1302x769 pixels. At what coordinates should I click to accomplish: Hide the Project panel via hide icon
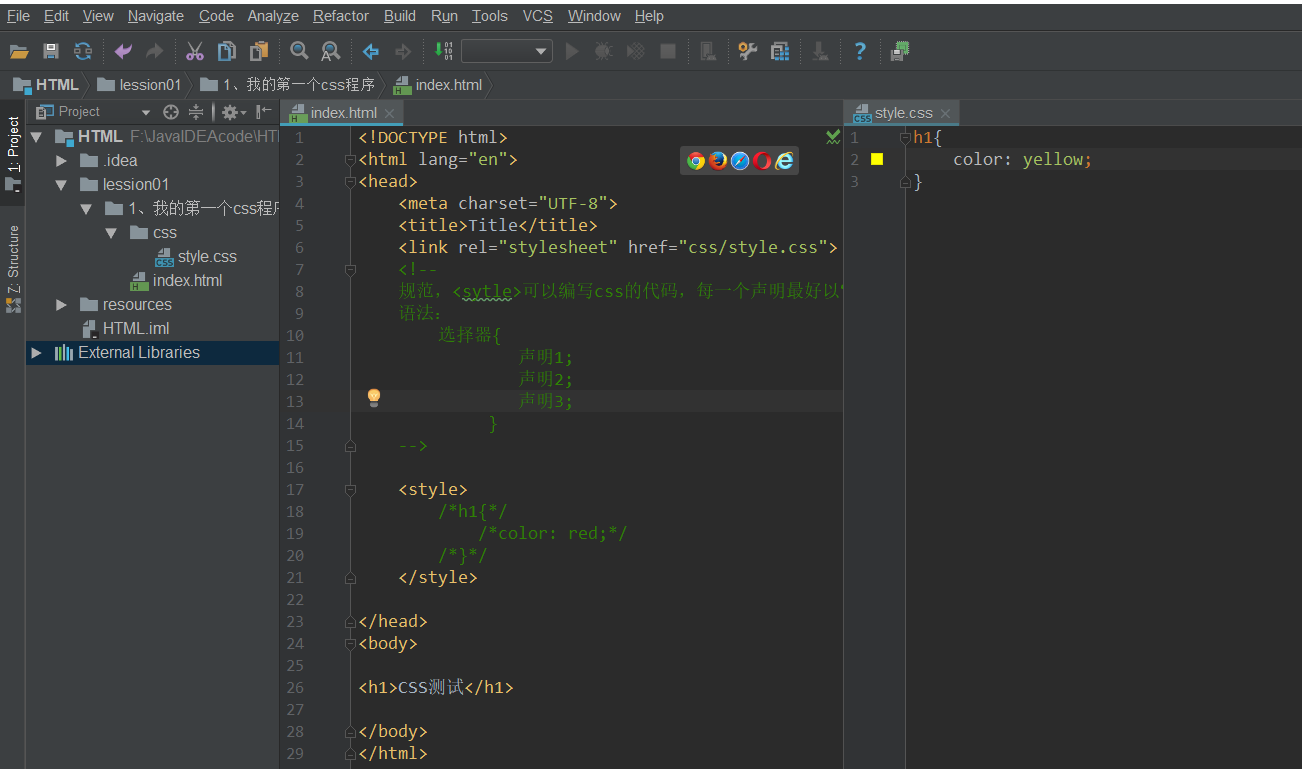click(x=264, y=112)
